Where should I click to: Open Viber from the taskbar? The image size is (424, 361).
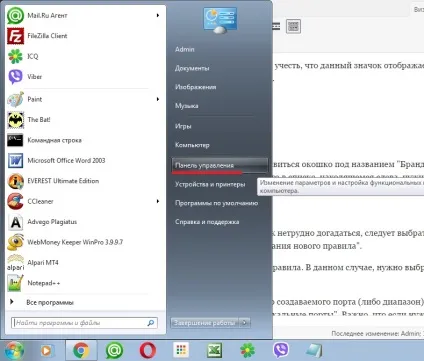click(x=281, y=350)
